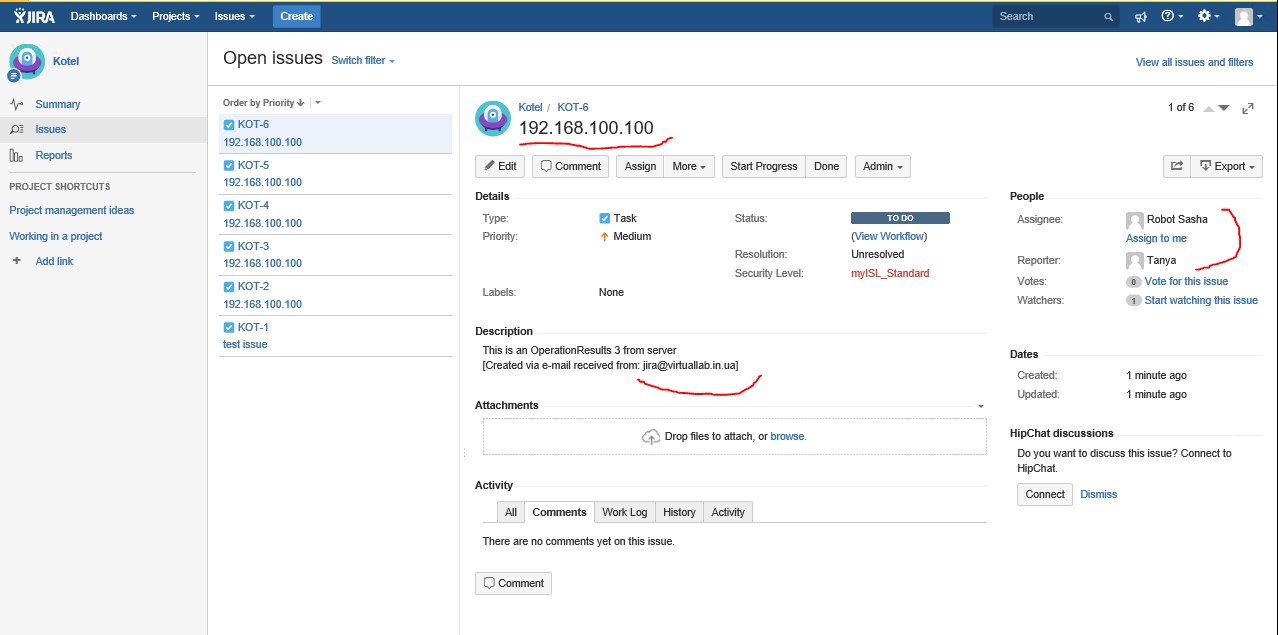This screenshot has height=635, width=1278.
Task: Expand the More actions dropdown
Action: pos(690,166)
